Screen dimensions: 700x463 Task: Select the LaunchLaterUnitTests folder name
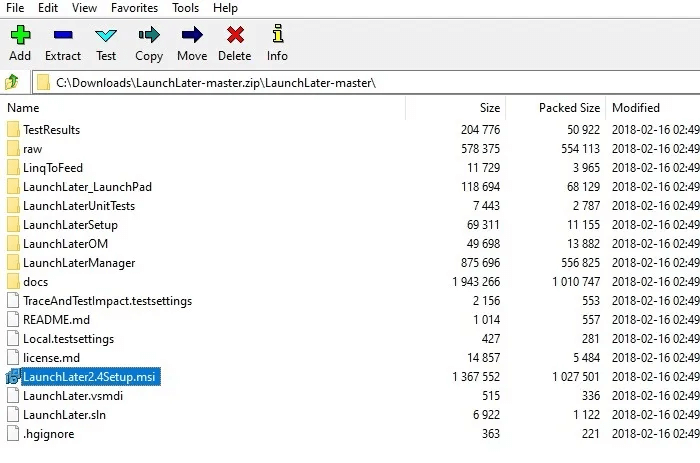[x=79, y=206]
